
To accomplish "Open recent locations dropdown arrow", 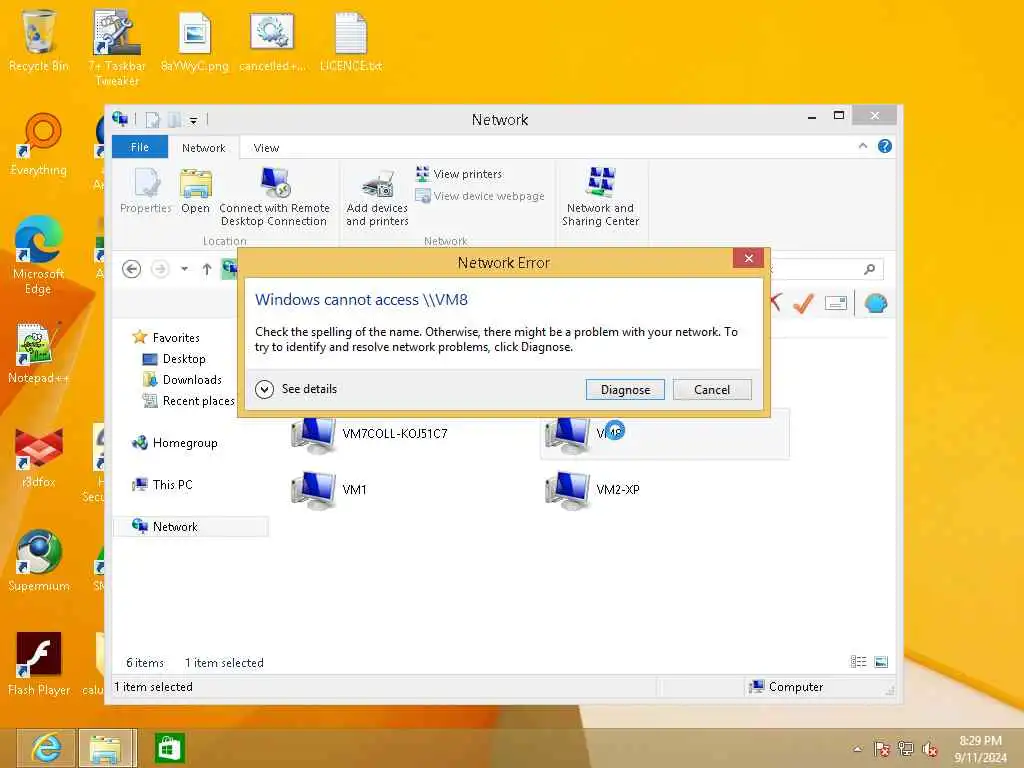I will point(185,269).
